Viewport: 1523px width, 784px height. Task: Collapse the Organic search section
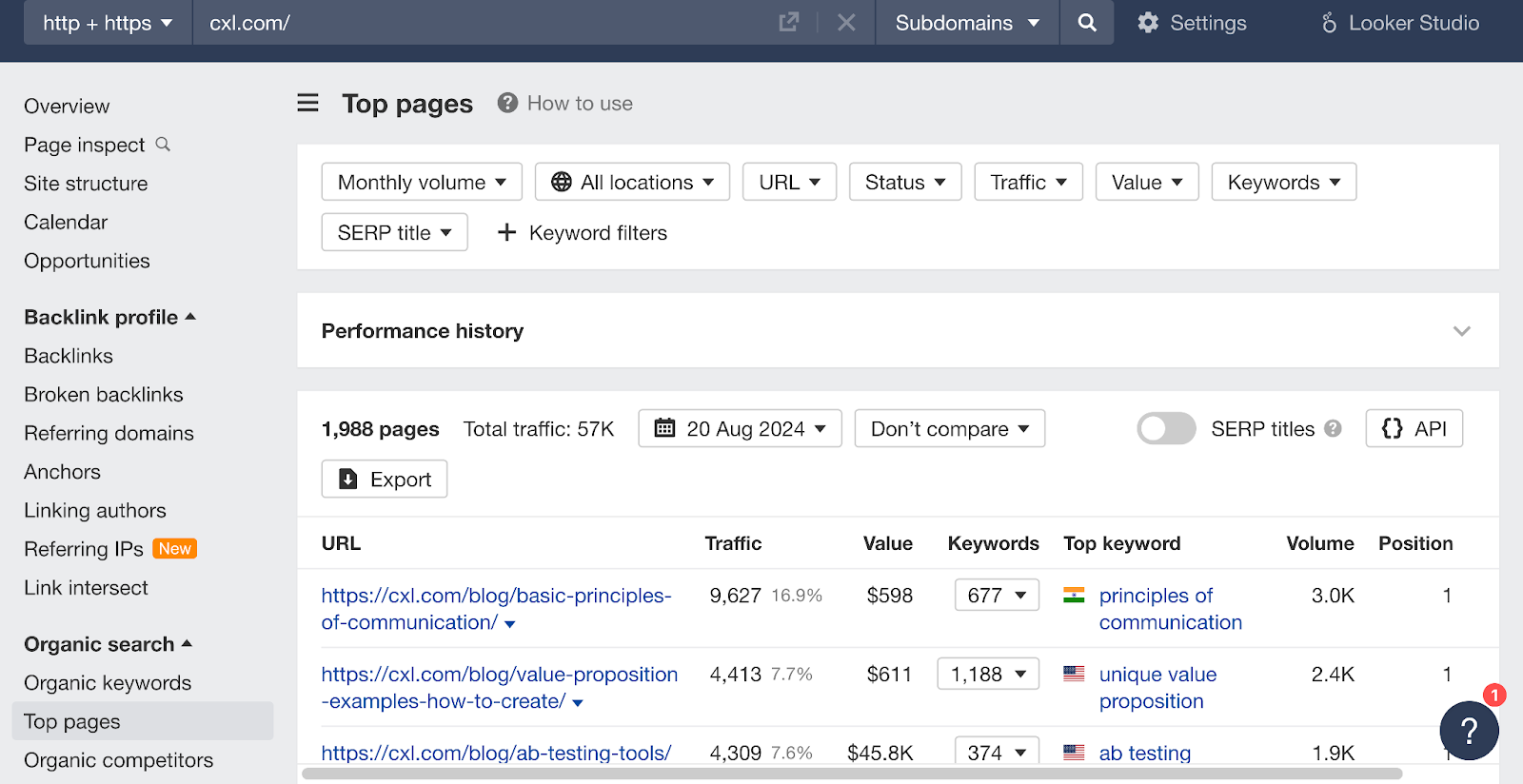(x=108, y=644)
